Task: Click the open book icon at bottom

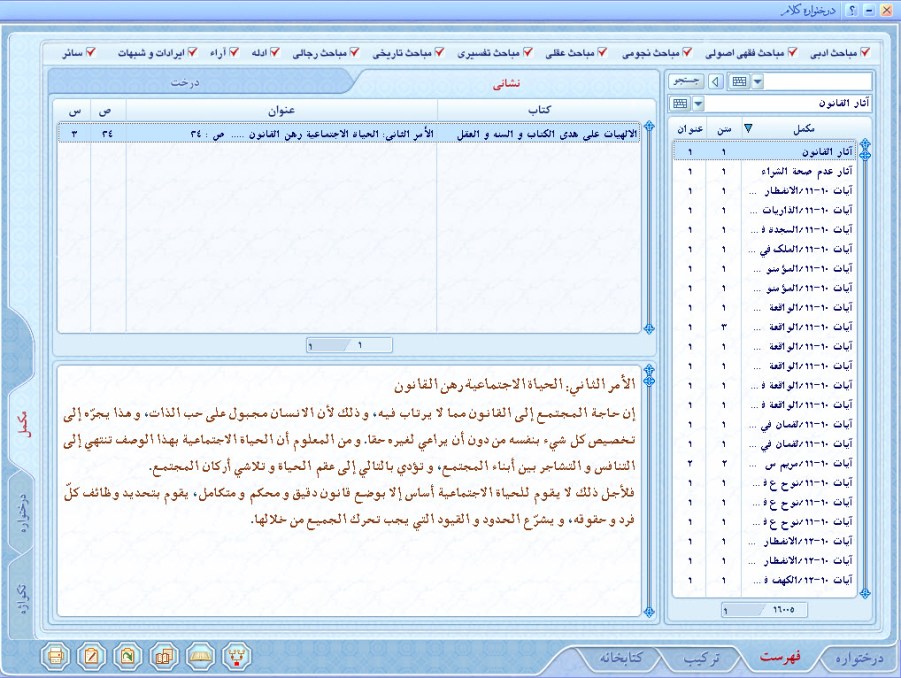Action: [200, 657]
